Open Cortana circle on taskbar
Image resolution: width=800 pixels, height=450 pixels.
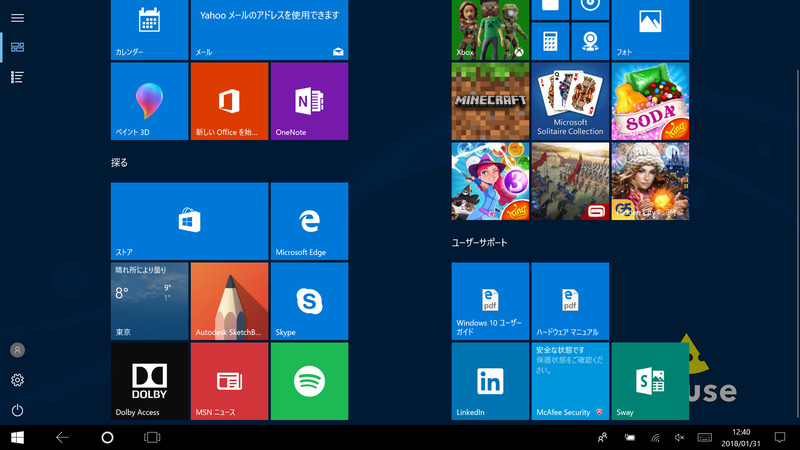(x=107, y=437)
